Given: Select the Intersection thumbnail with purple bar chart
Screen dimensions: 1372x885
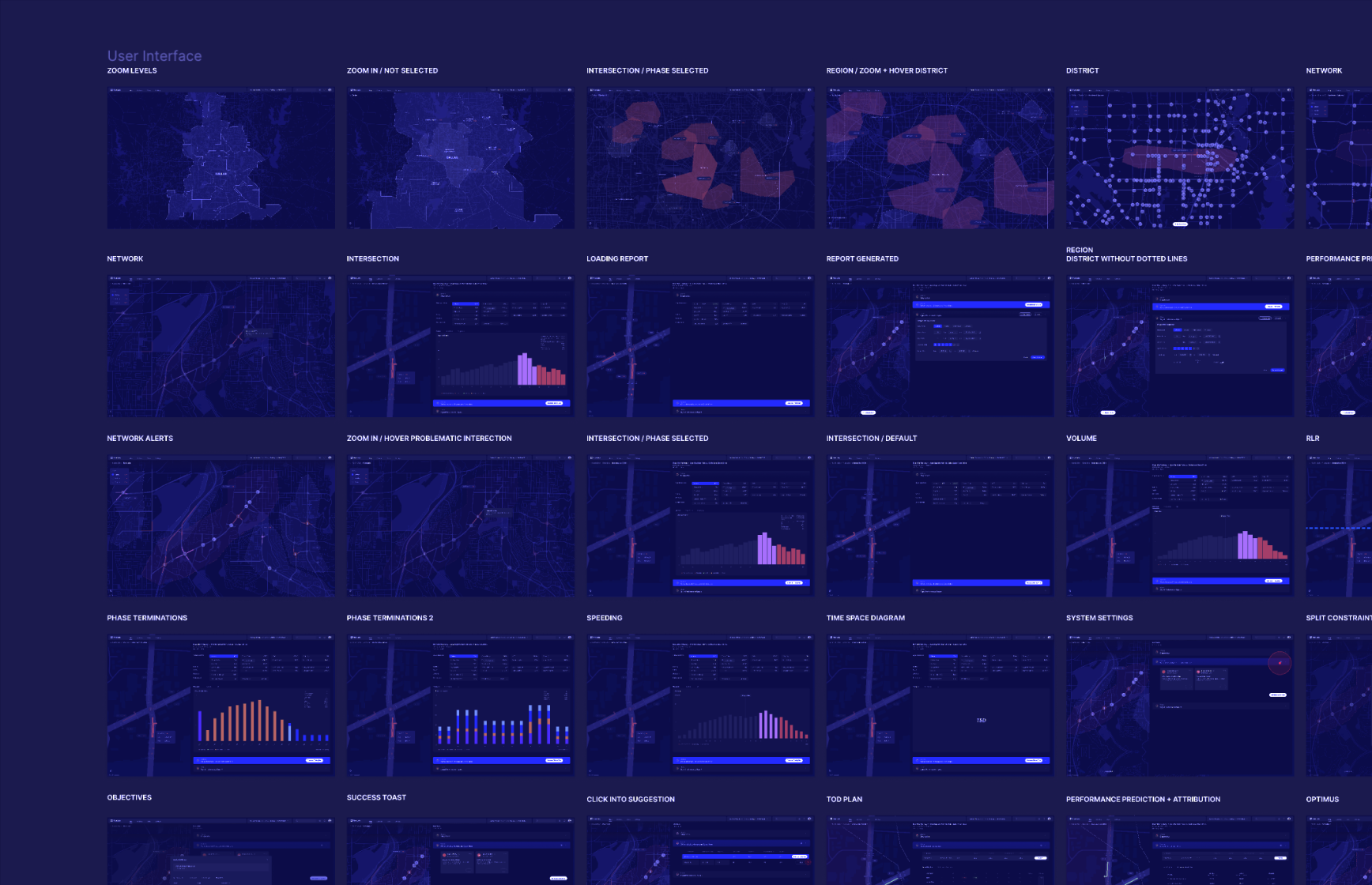Looking at the screenshot, I should [461, 346].
